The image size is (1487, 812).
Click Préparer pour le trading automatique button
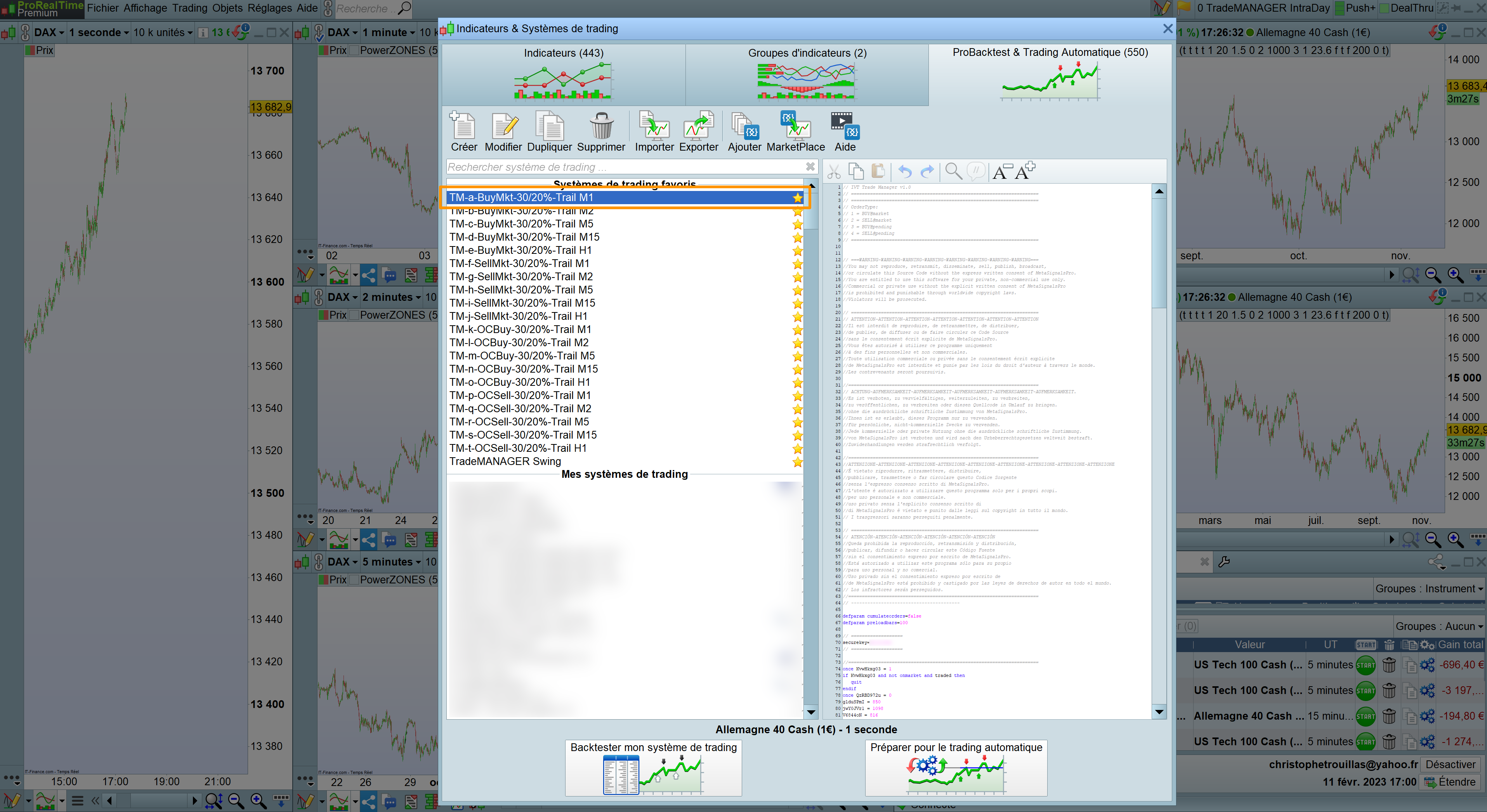(956, 768)
